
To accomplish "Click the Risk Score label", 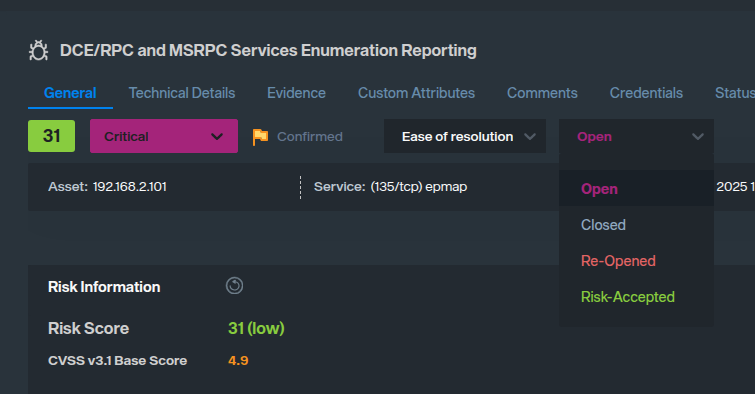I will pyautogui.click(x=89, y=328).
